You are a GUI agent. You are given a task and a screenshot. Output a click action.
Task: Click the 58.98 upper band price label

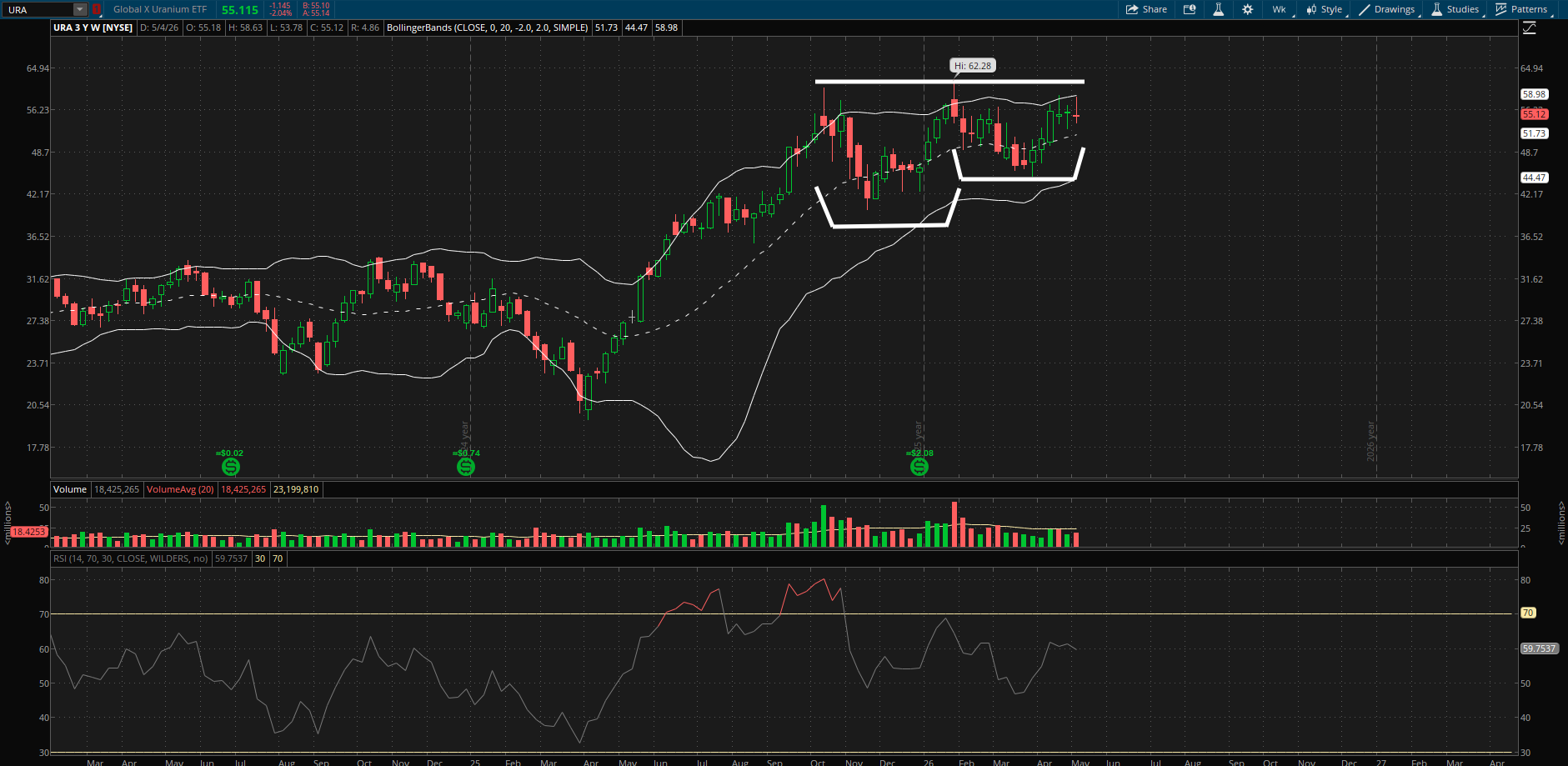pyautogui.click(x=1534, y=94)
